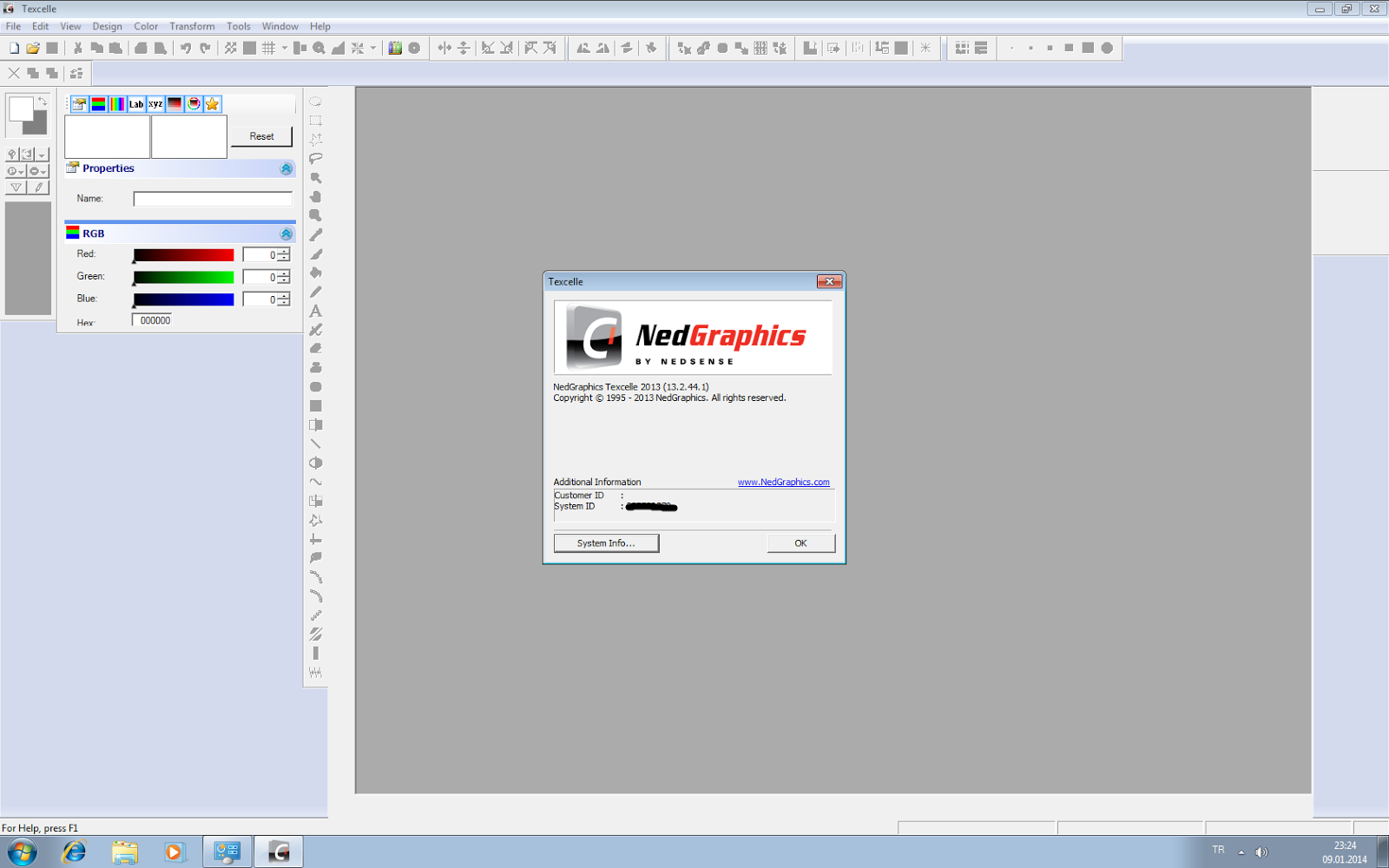Click the System Info button in the dialog
This screenshot has width=1389, height=868.
pos(606,542)
